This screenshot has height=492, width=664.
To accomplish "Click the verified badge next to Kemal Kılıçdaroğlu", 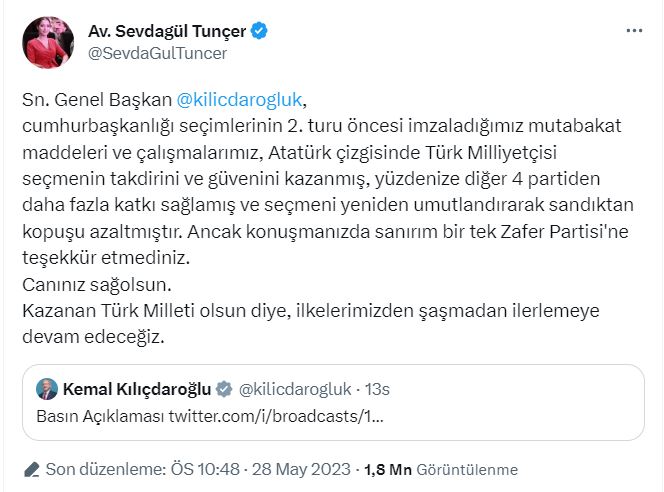I will click(x=225, y=388).
